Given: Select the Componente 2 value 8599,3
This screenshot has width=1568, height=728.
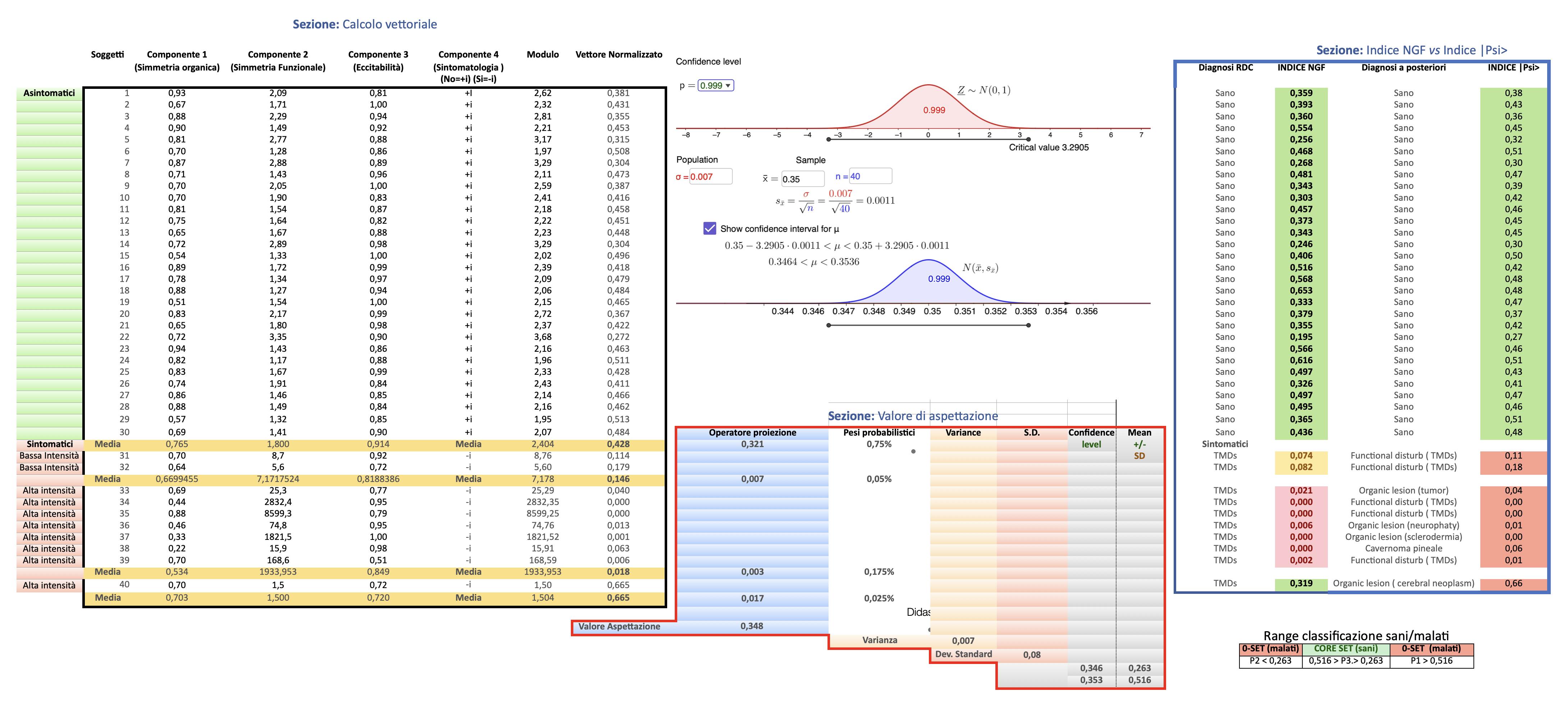Looking at the screenshot, I should coord(278,514).
